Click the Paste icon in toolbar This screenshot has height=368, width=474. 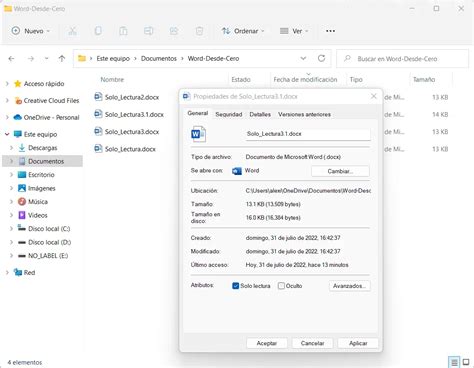(123, 31)
